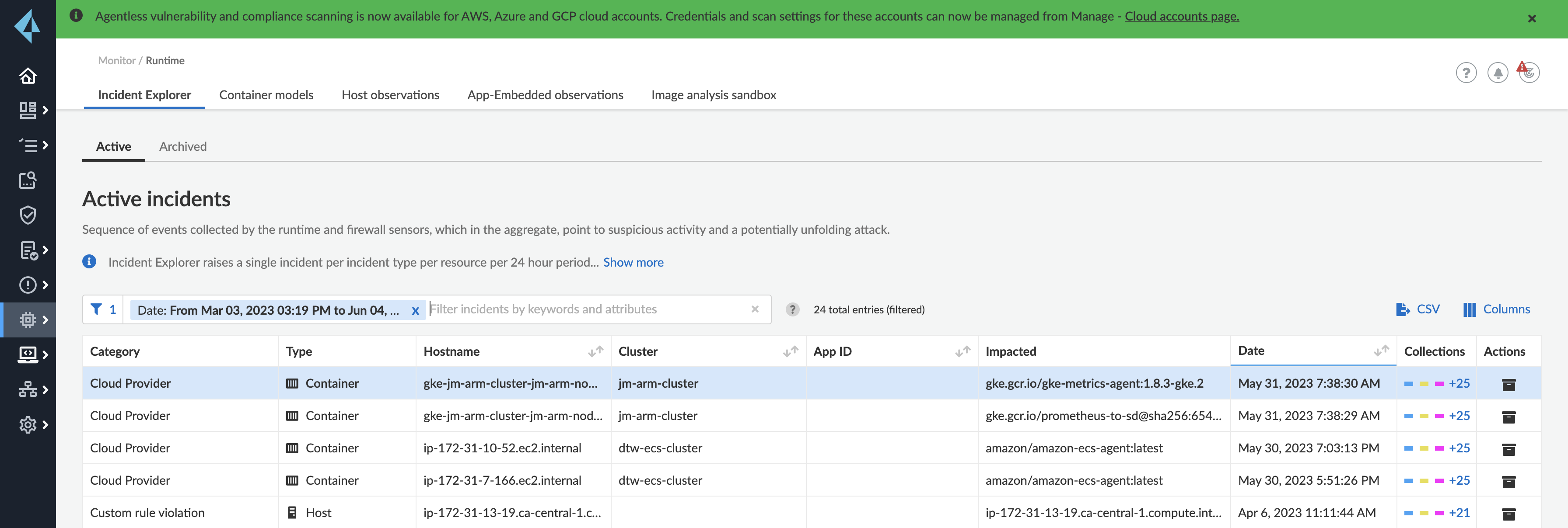Click the +25 collections indicator in first row
Viewport: 1568px width, 528px height.
pos(1459,383)
